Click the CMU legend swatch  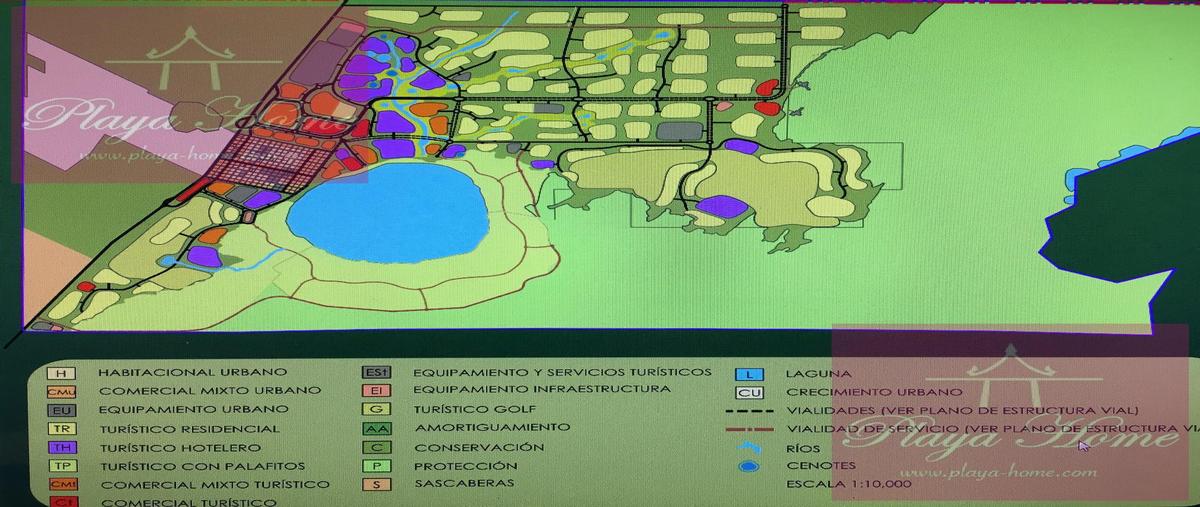(x=59, y=391)
